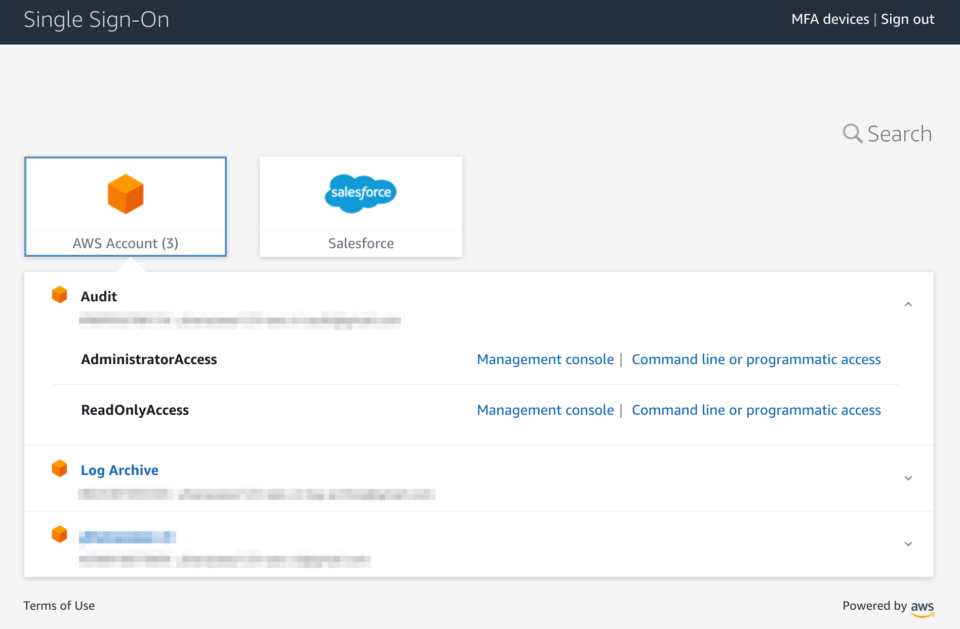Click the Single Sign-On title
The height and width of the screenshot is (629, 960).
(x=96, y=18)
